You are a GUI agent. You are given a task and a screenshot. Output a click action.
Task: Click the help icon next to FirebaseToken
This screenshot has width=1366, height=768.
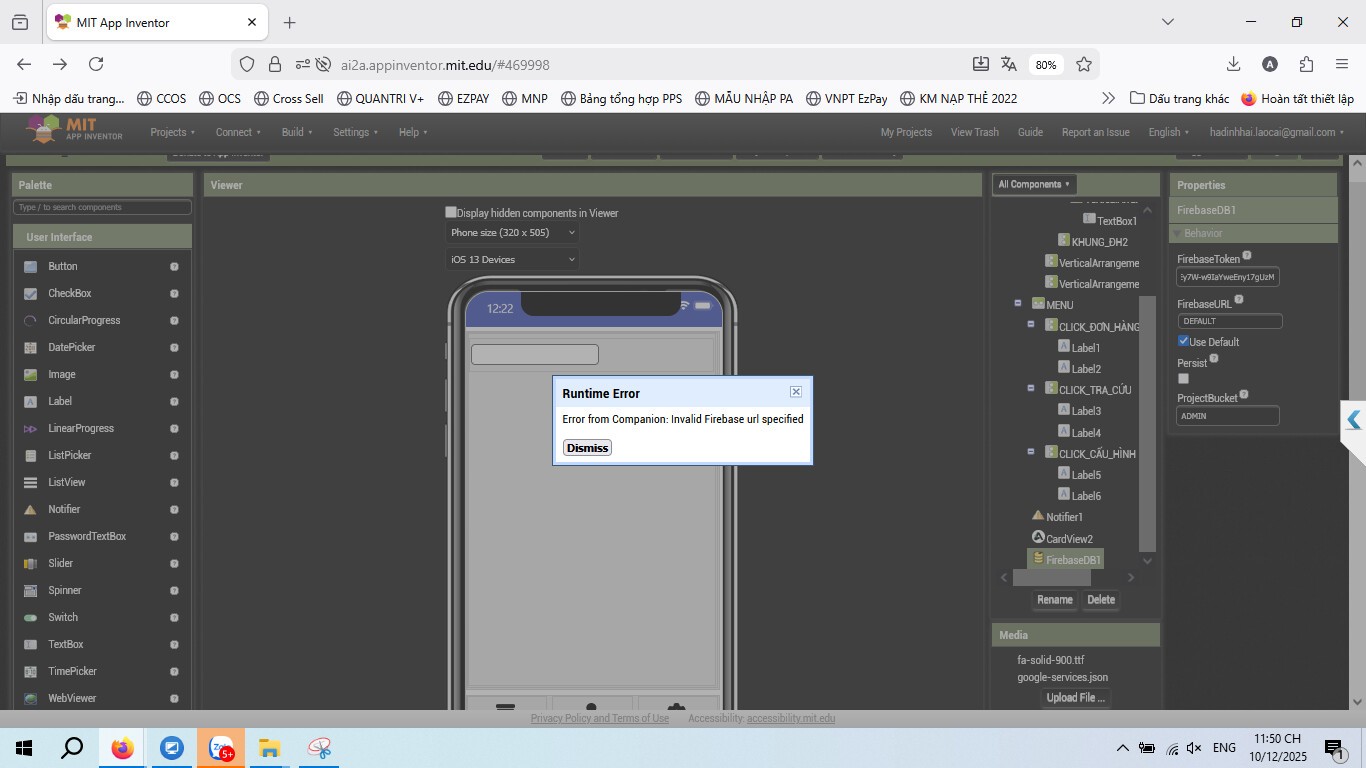point(1246,257)
